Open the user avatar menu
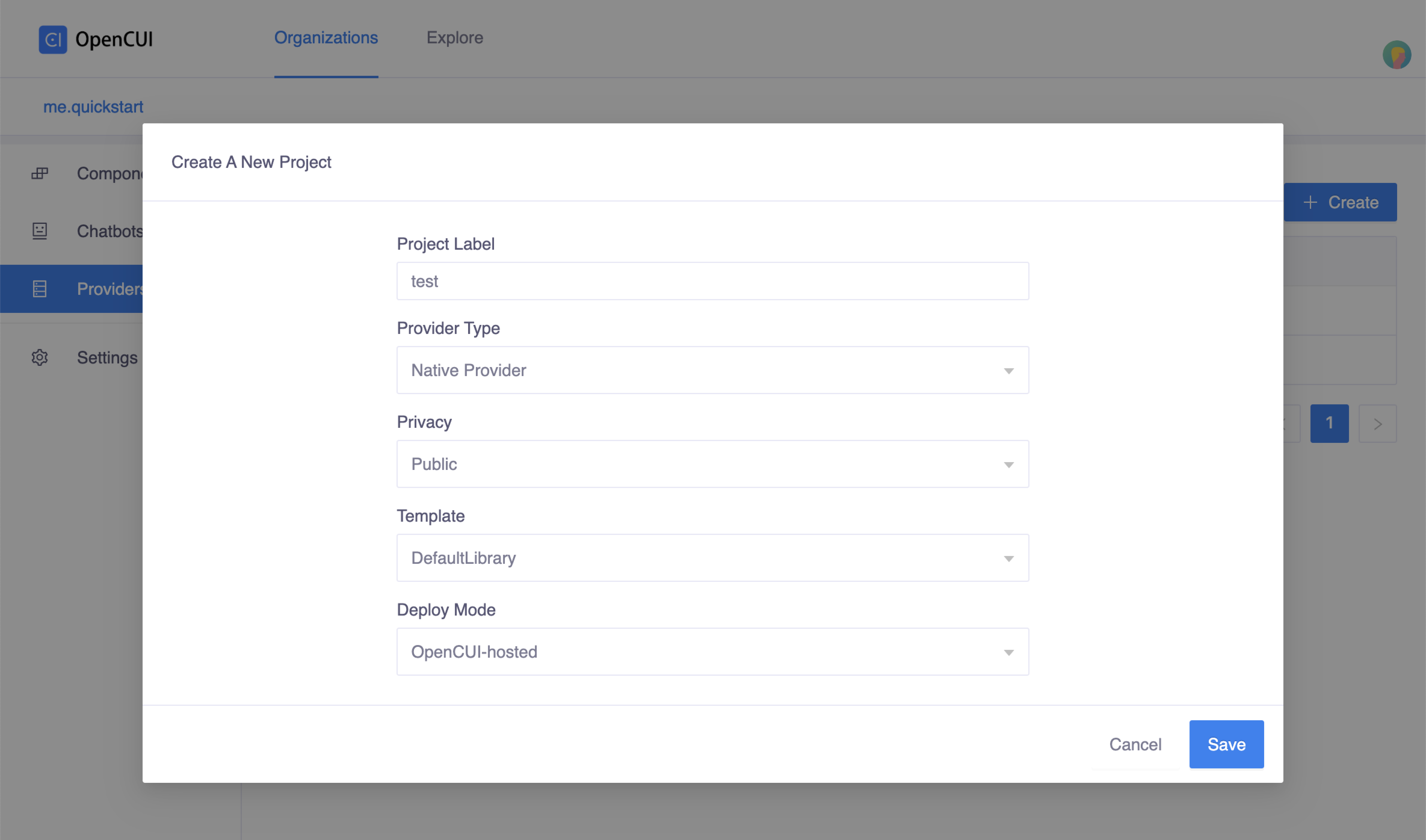The width and height of the screenshot is (1426, 840). coord(1397,55)
